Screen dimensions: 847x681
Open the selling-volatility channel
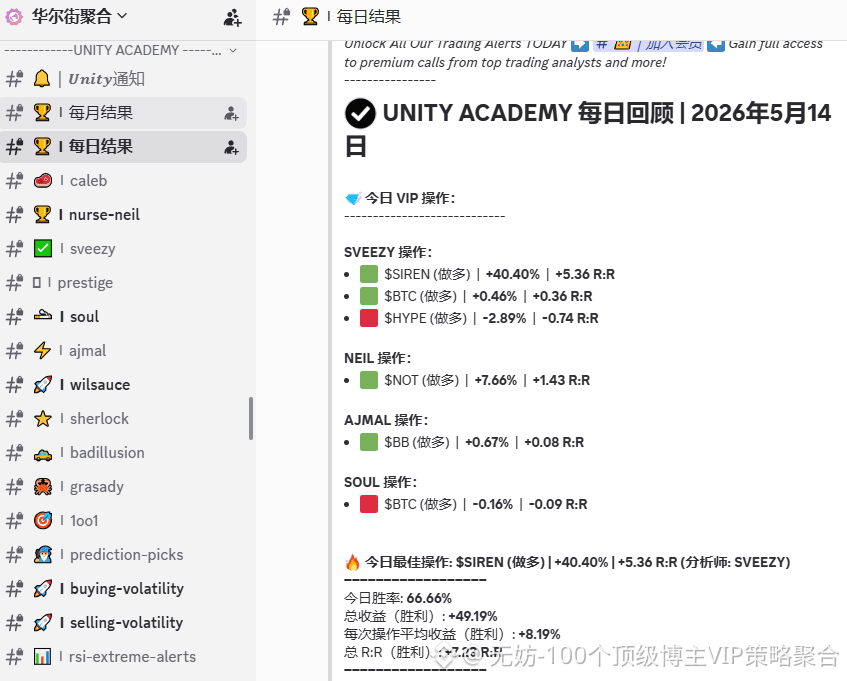click(x=123, y=623)
